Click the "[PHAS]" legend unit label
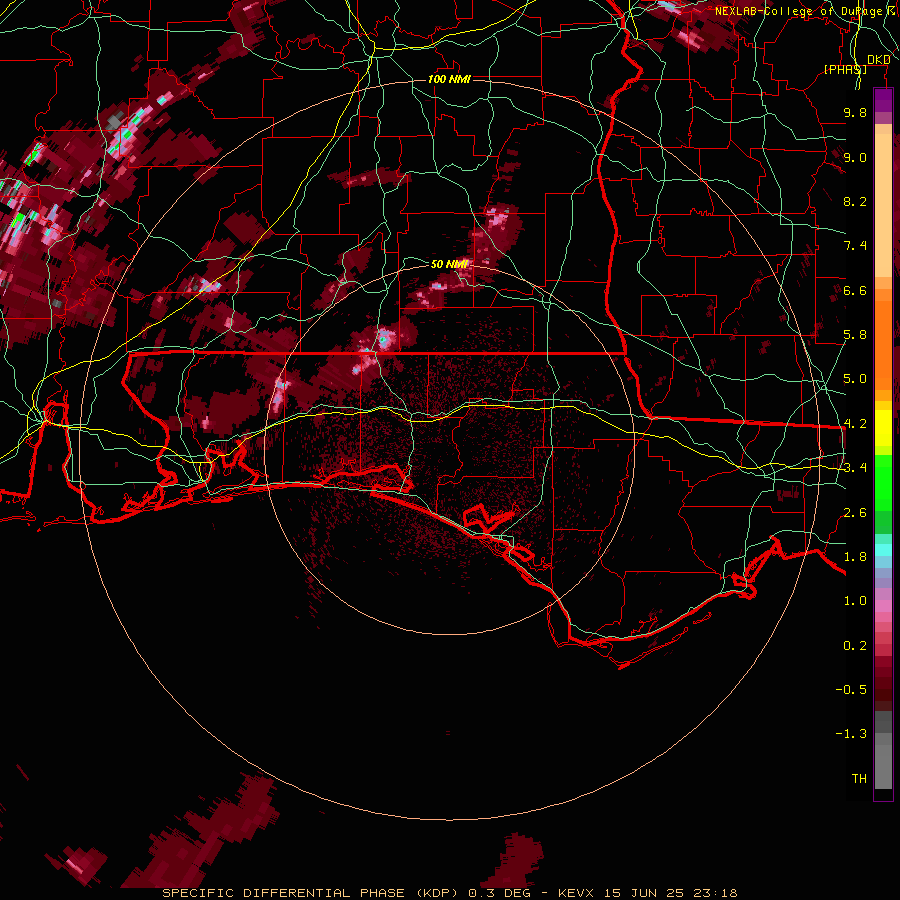 click(x=845, y=69)
